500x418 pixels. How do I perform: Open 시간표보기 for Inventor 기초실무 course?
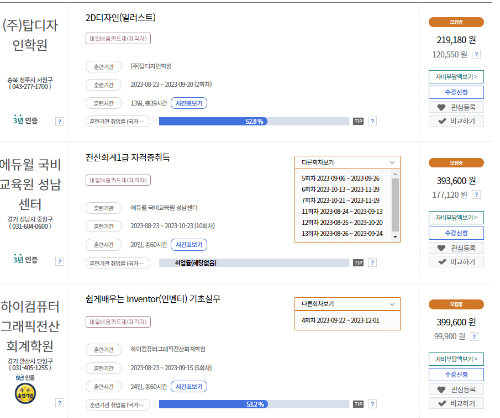click(x=189, y=387)
